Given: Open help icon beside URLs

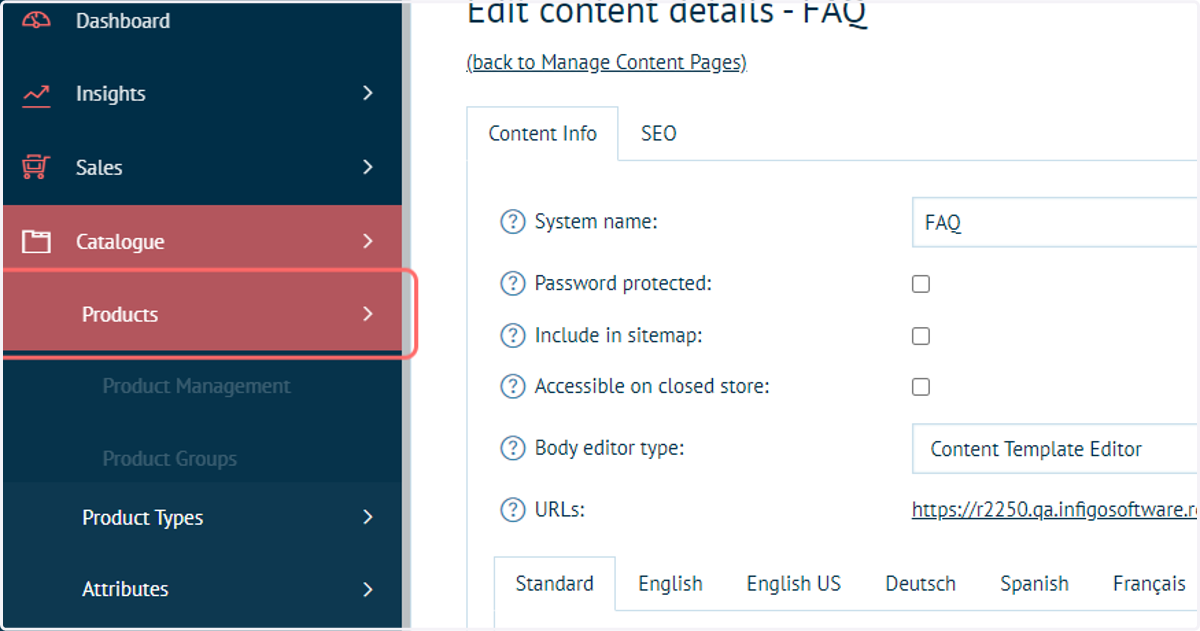Looking at the screenshot, I should click(512, 510).
